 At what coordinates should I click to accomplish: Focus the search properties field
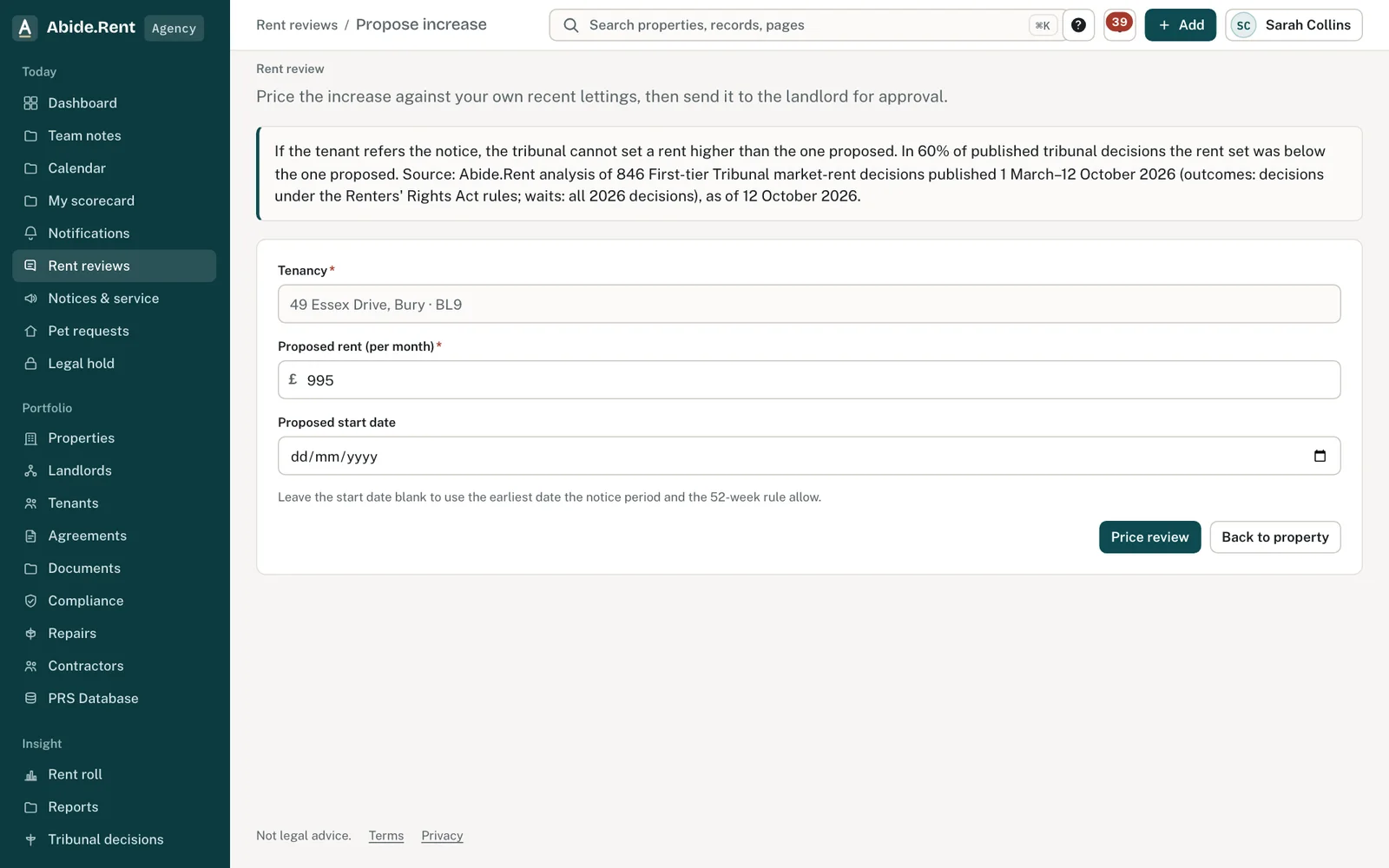(x=807, y=25)
